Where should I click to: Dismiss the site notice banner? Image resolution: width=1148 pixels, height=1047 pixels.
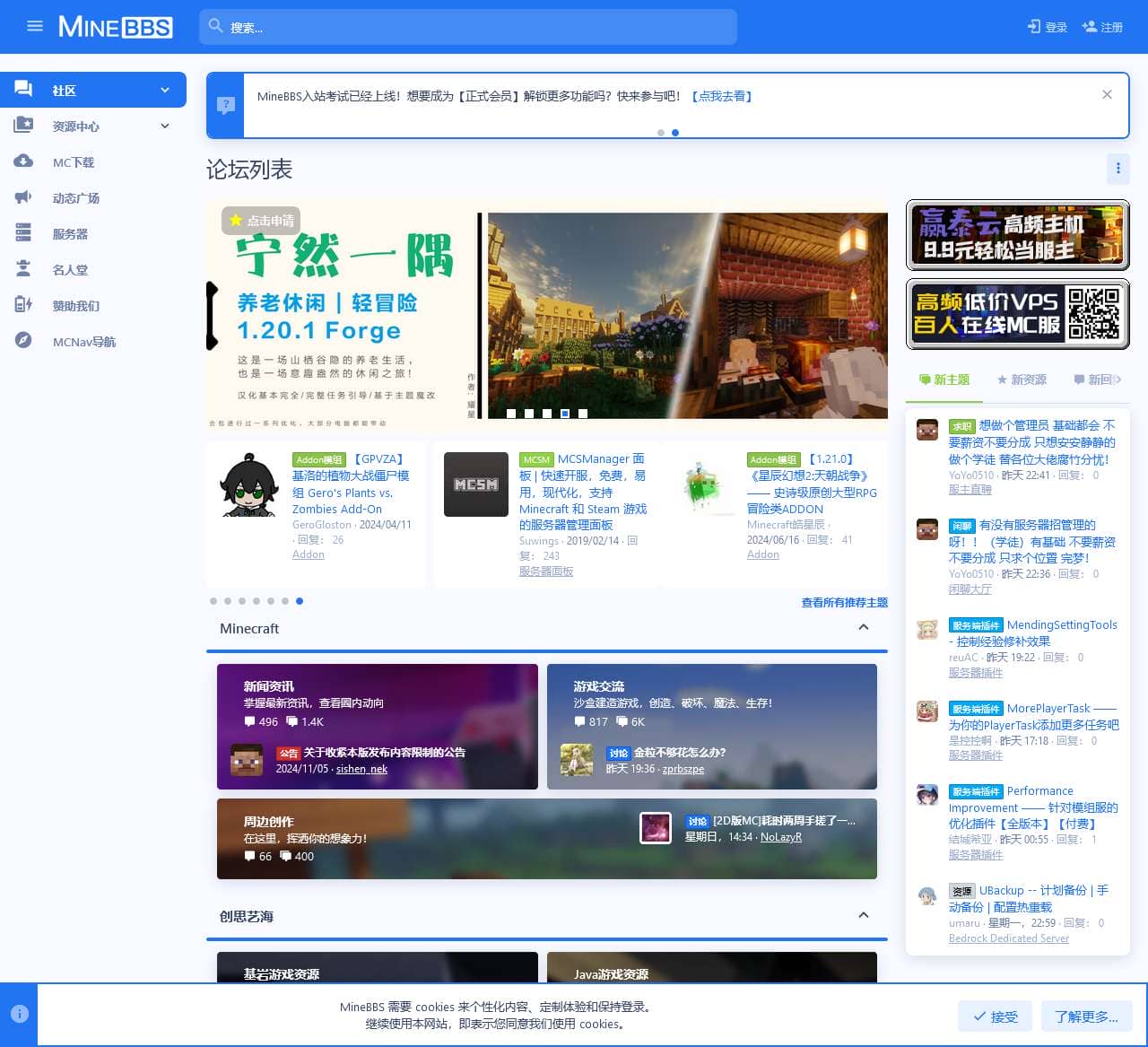coord(1107,95)
